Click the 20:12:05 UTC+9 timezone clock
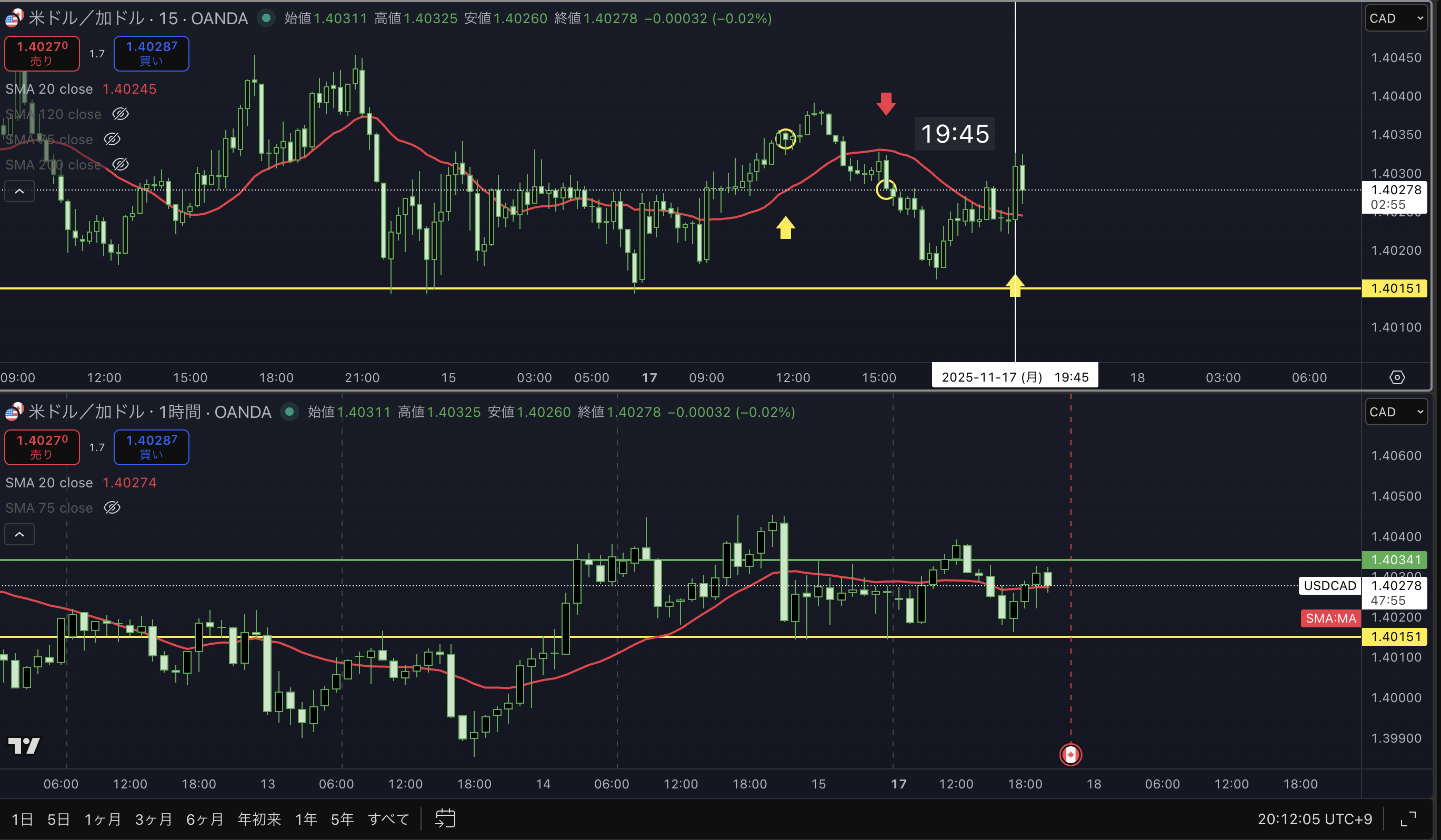The height and width of the screenshot is (840, 1441). pyautogui.click(x=1315, y=819)
